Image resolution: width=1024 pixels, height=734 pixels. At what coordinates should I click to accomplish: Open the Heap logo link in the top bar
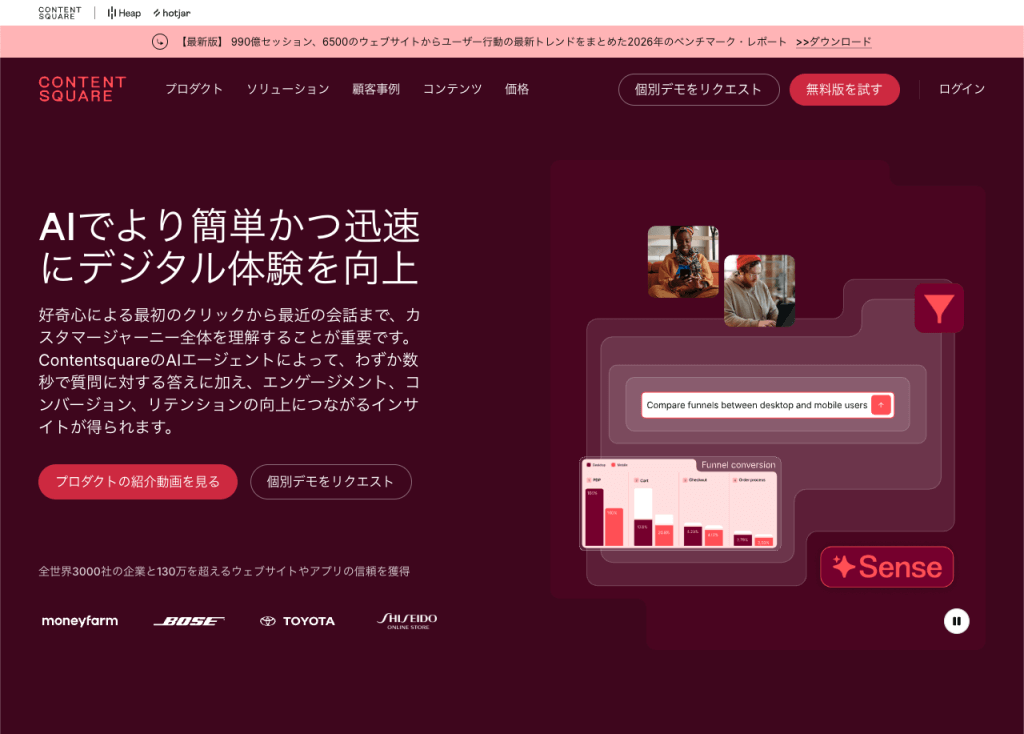(x=124, y=13)
